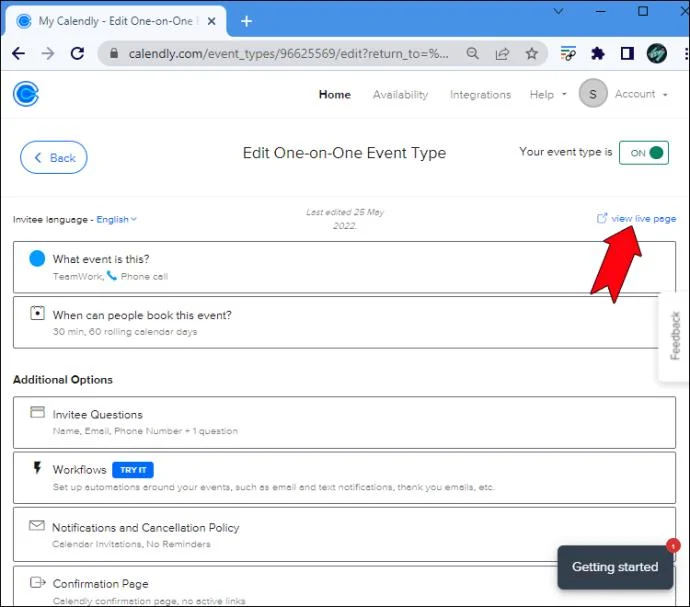The image size is (690, 607).
Task: Open the Chrome profile avatar
Action: coord(657,54)
